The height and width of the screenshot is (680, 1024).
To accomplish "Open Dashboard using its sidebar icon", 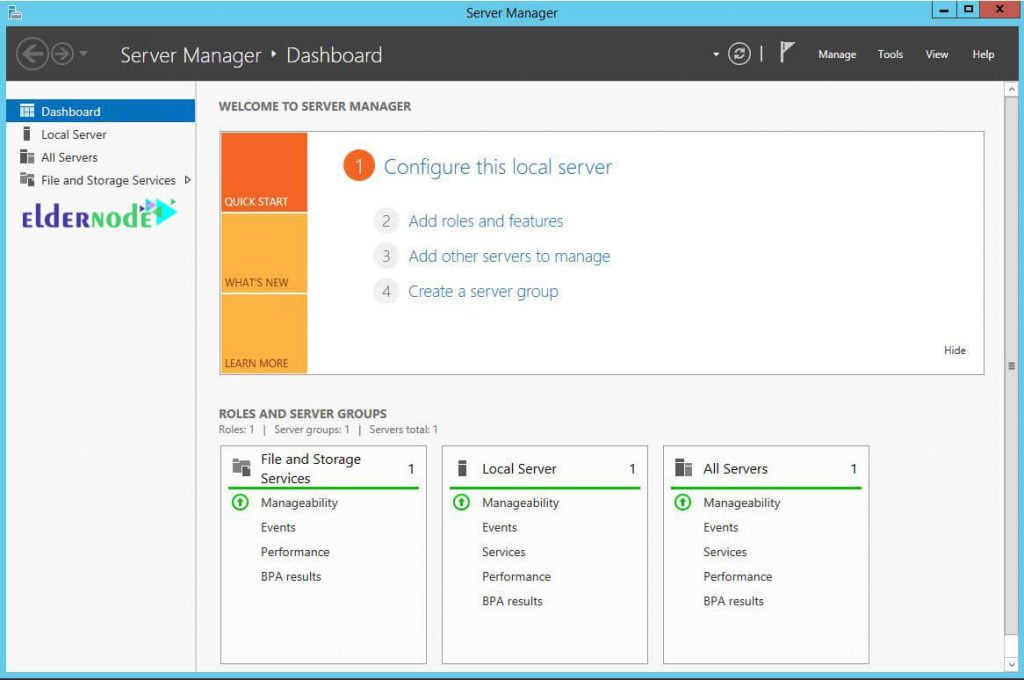I will [x=29, y=111].
